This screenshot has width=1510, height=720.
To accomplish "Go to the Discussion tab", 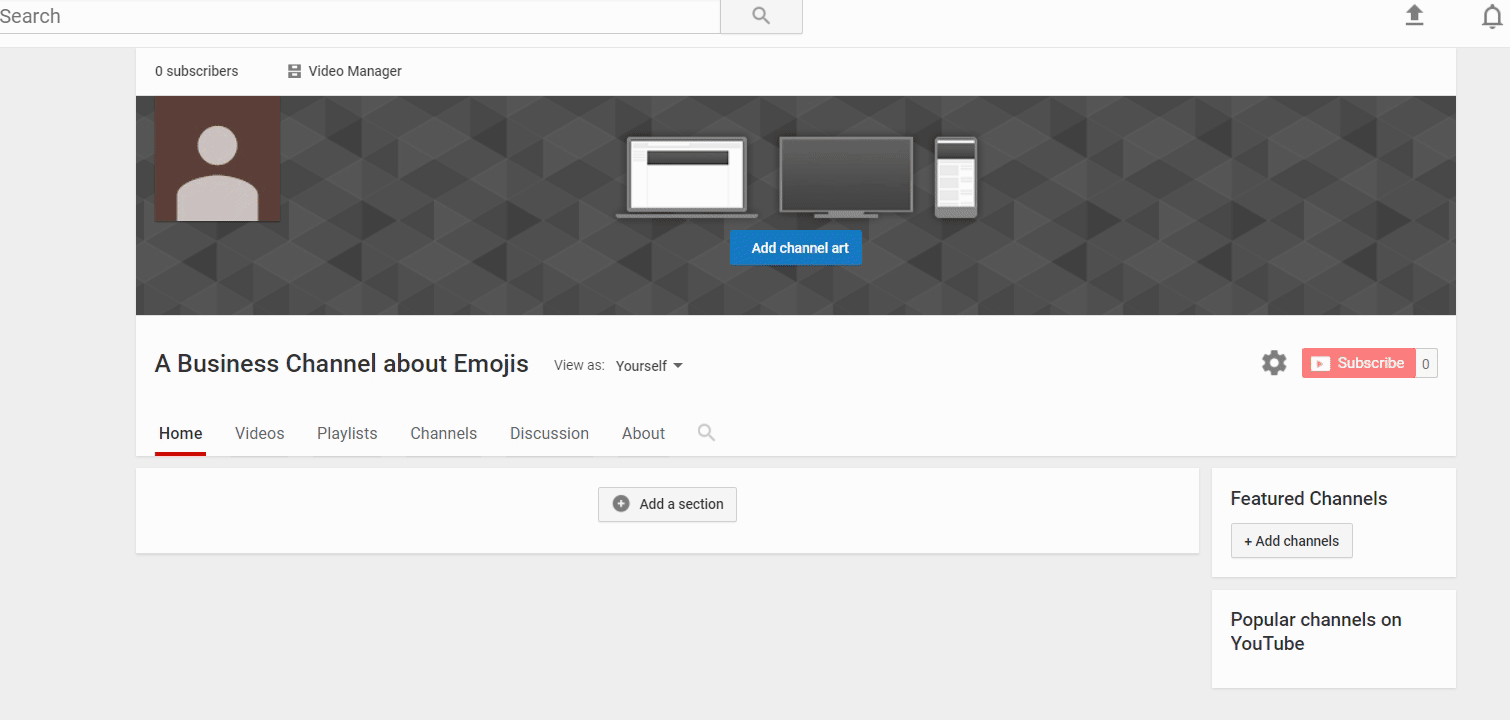I will (549, 433).
